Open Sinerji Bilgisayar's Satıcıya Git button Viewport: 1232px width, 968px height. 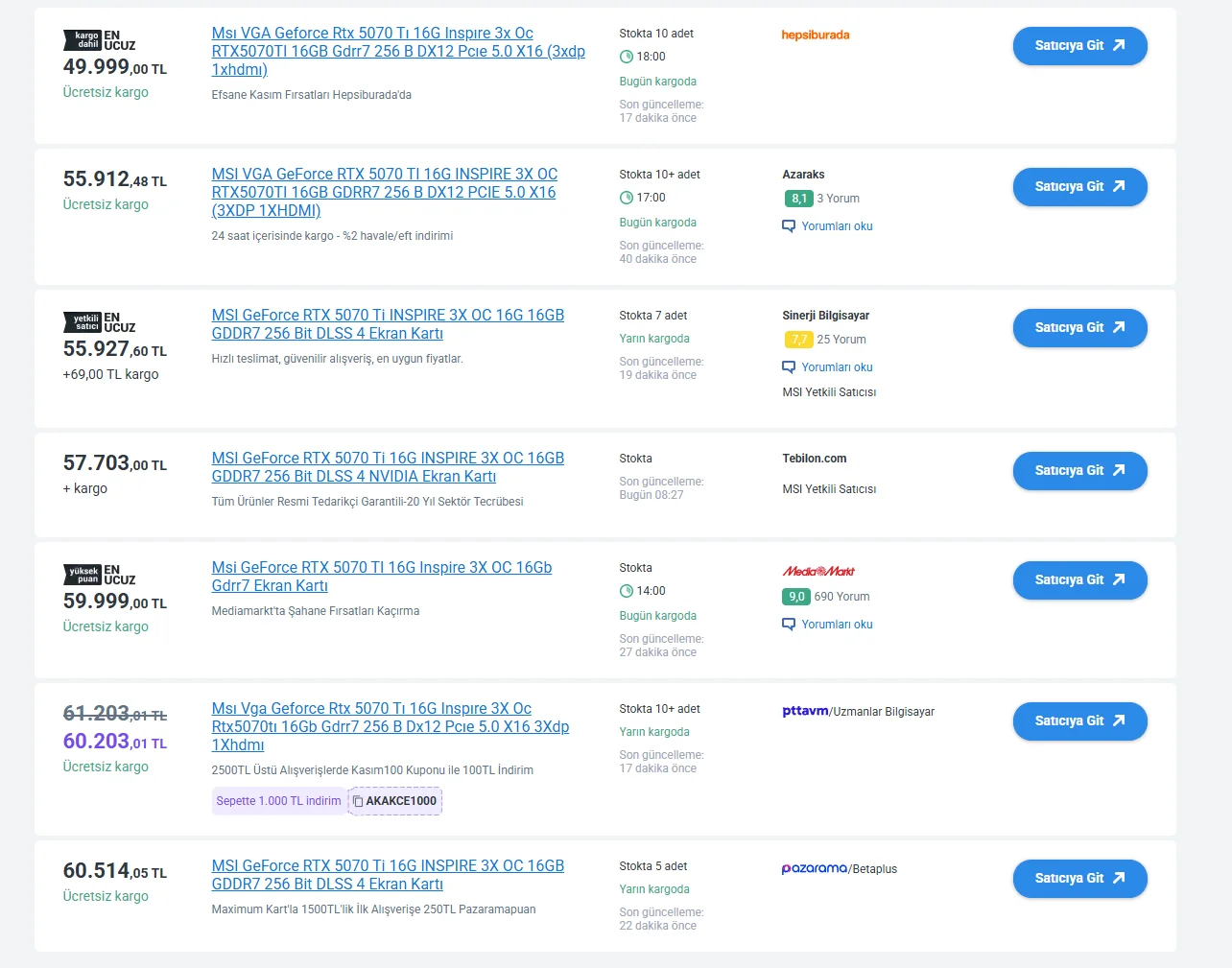point(1080,328)
